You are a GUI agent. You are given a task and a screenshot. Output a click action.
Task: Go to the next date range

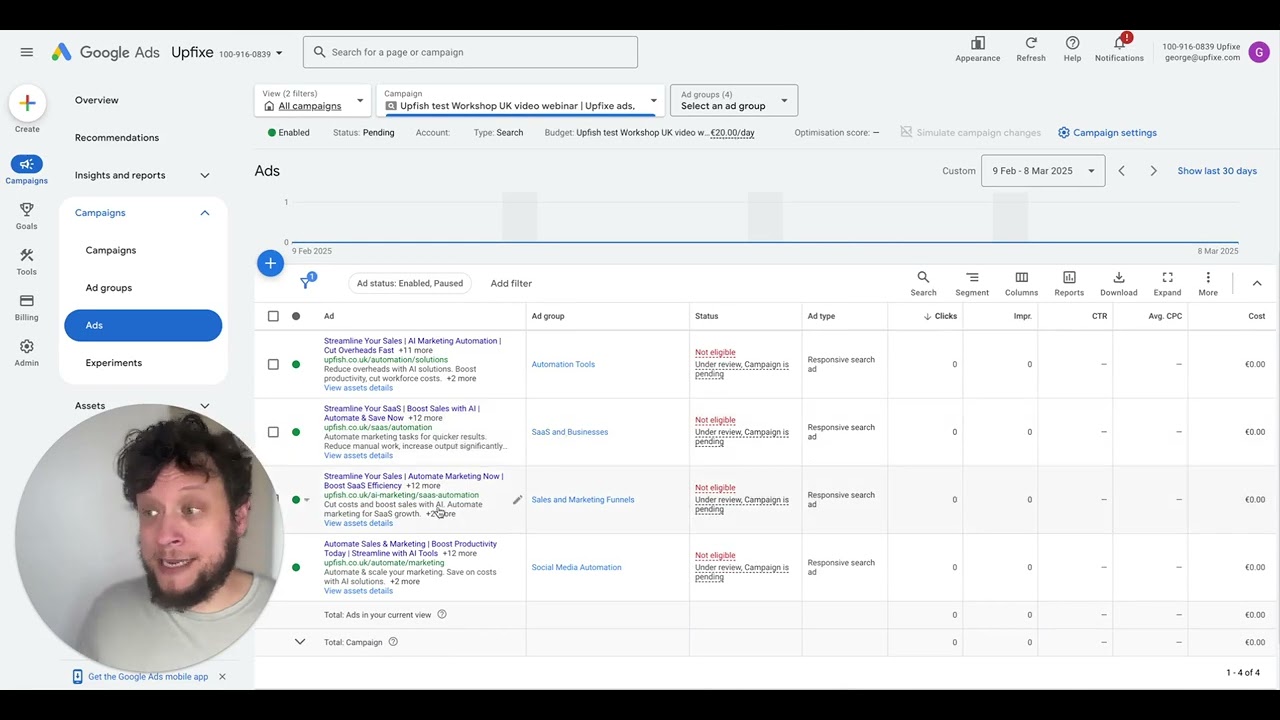1153,171
